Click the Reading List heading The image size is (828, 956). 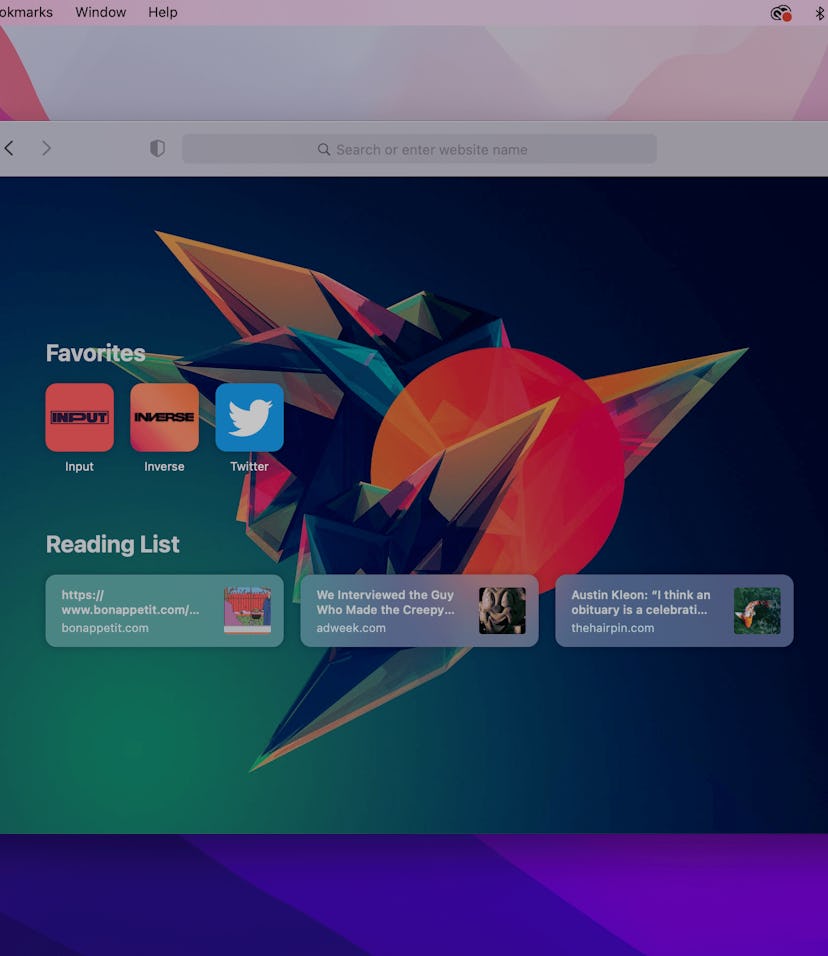(113, 545)
